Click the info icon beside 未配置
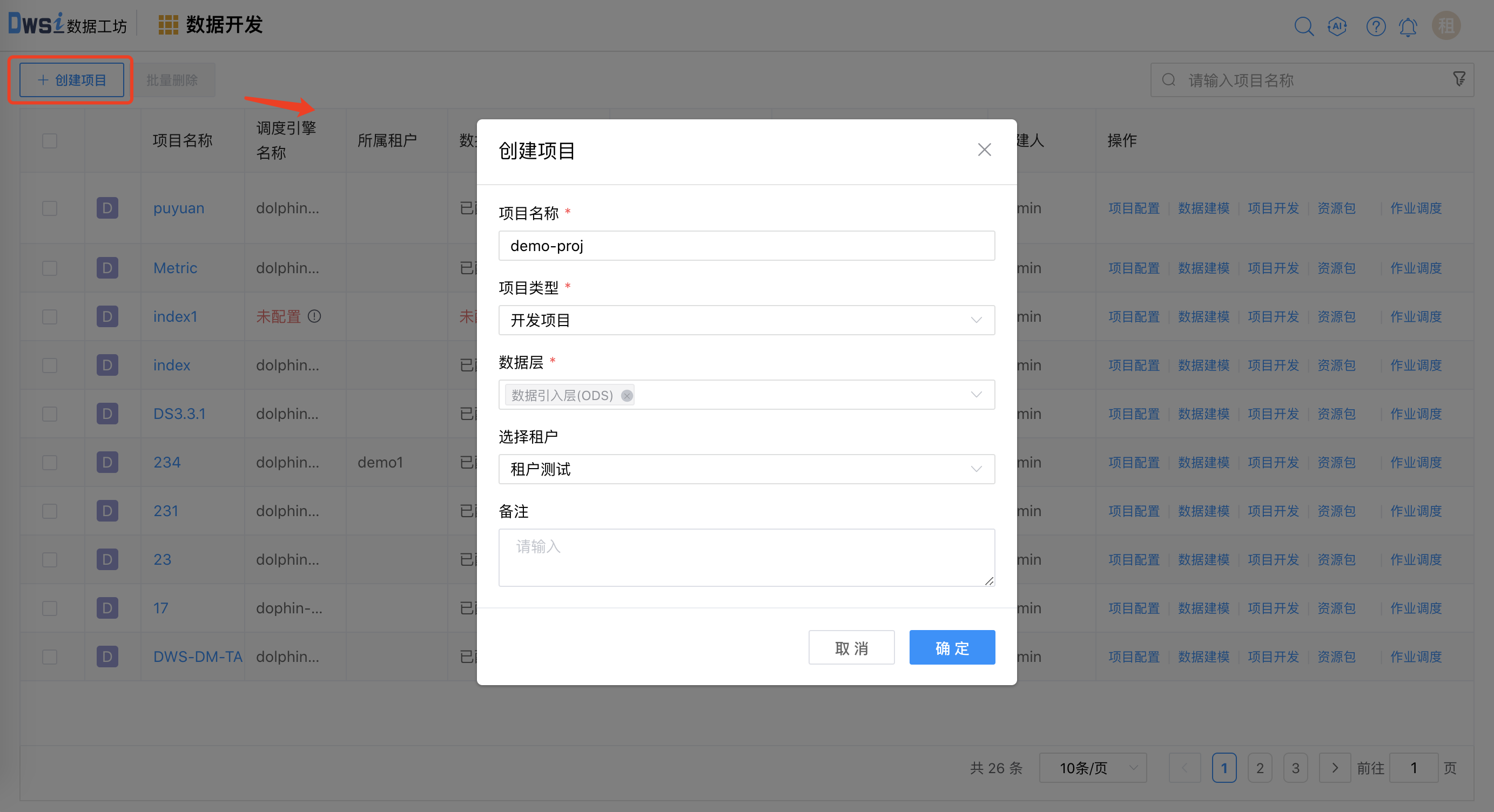Image resolution: width=1494 pixels, height=812 pixels. [x=314, y=316]
